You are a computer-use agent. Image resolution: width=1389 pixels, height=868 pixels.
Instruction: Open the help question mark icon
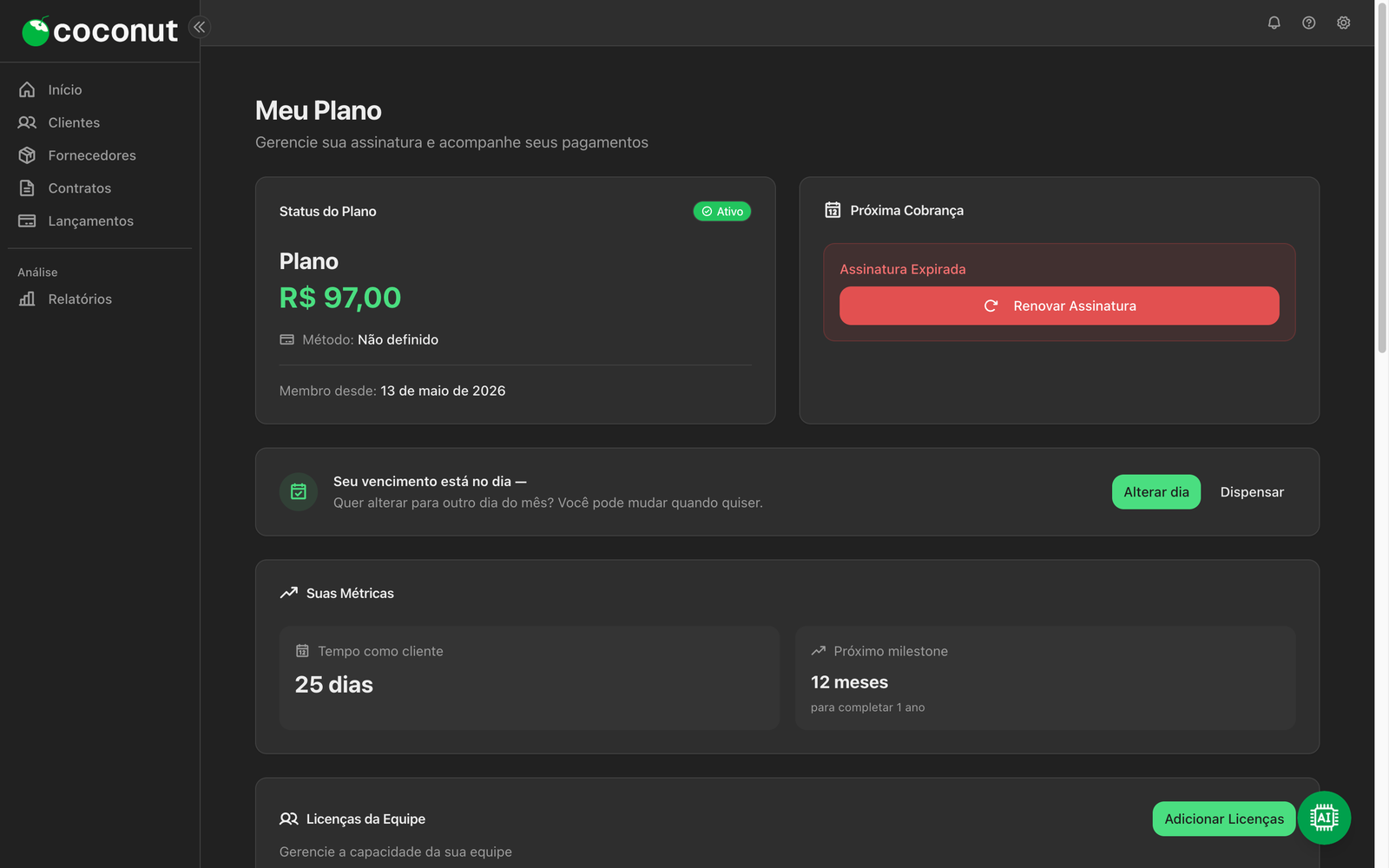(1308, 23)
